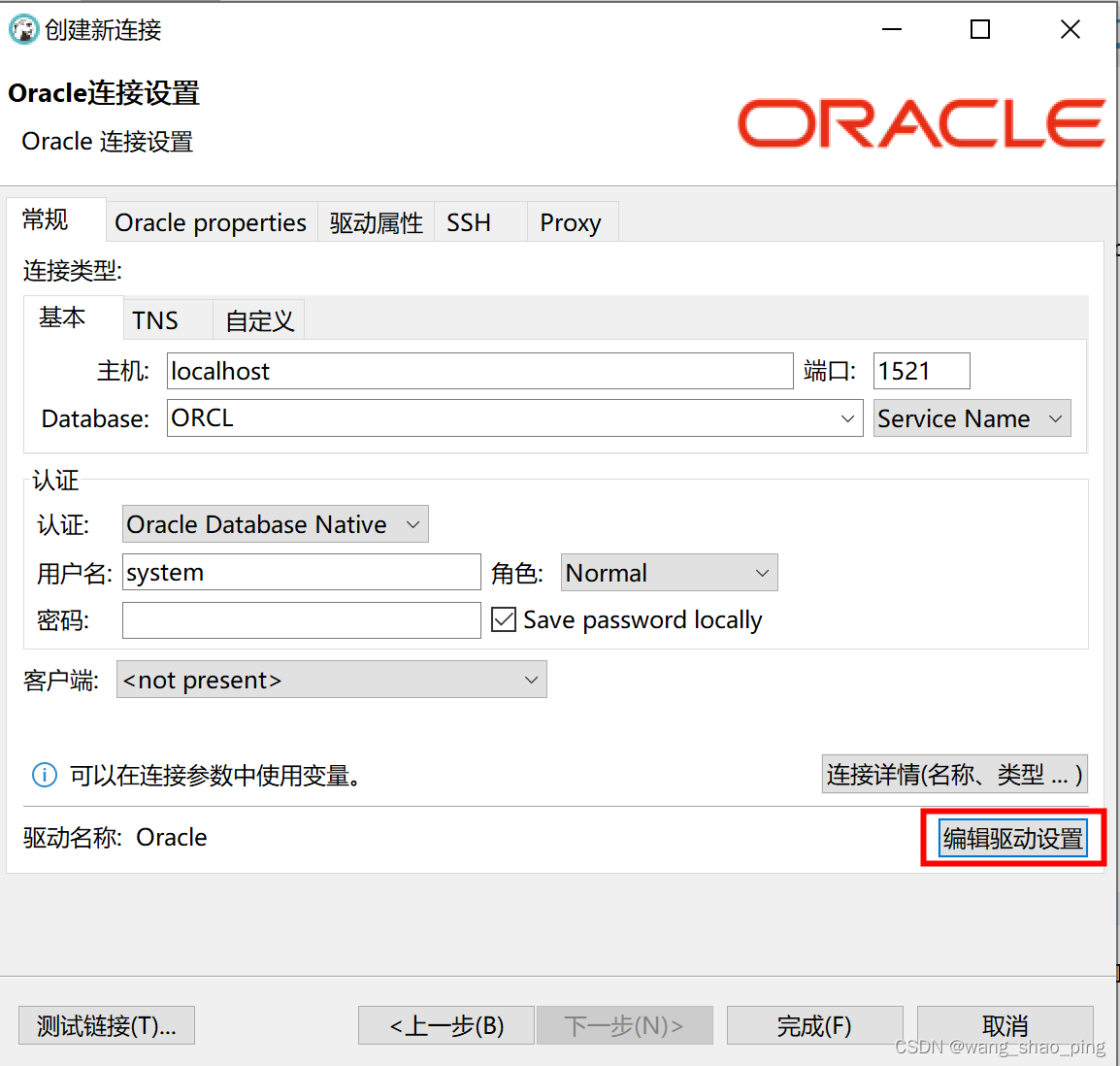Choose the 自定义 connection type tab

click(259, 320)
